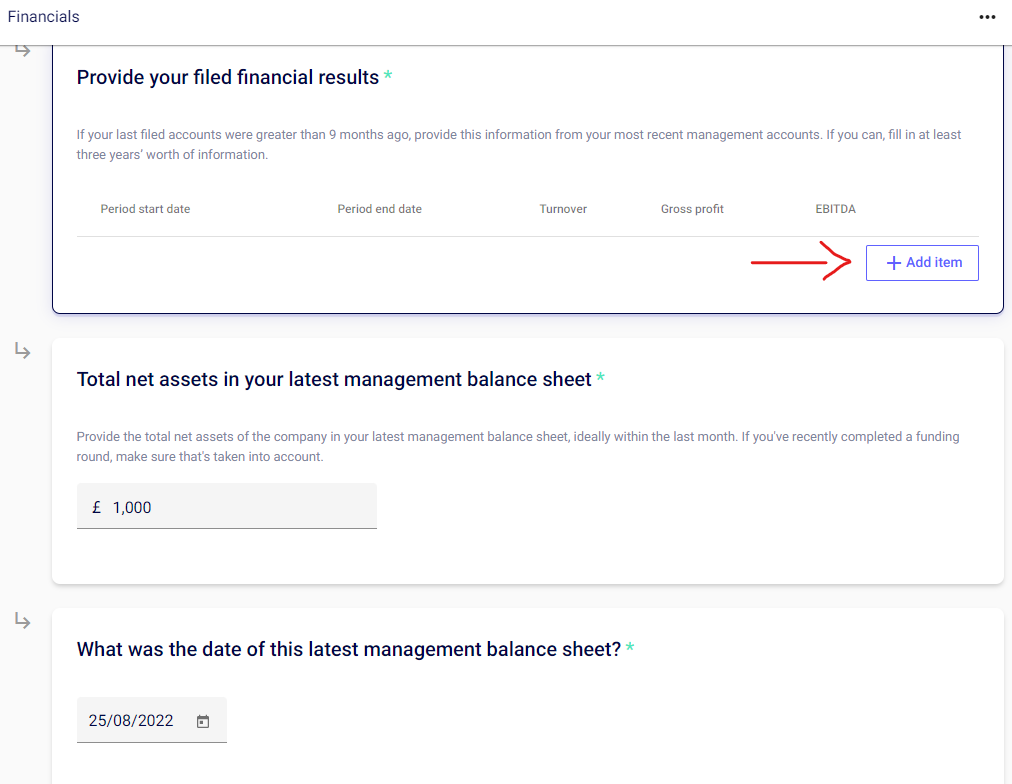Select the 25/08/2022 date field

point(131,721)
